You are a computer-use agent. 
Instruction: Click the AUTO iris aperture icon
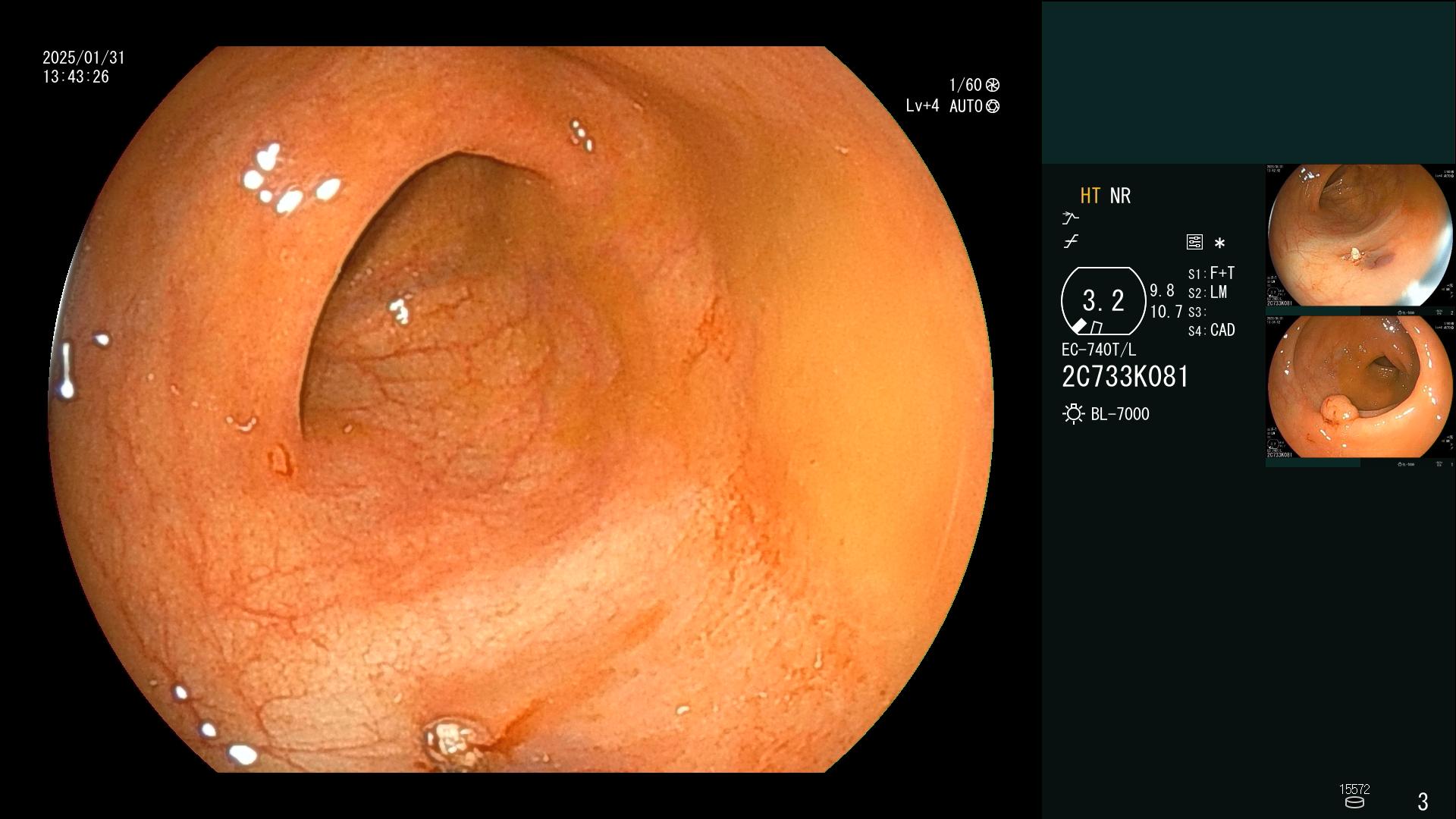pyautogui.click(x=992, y=106)
